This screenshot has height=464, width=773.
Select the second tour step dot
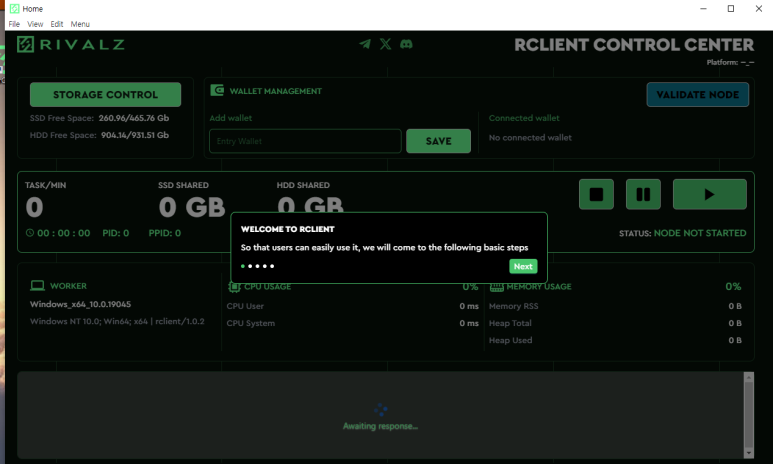250,266
